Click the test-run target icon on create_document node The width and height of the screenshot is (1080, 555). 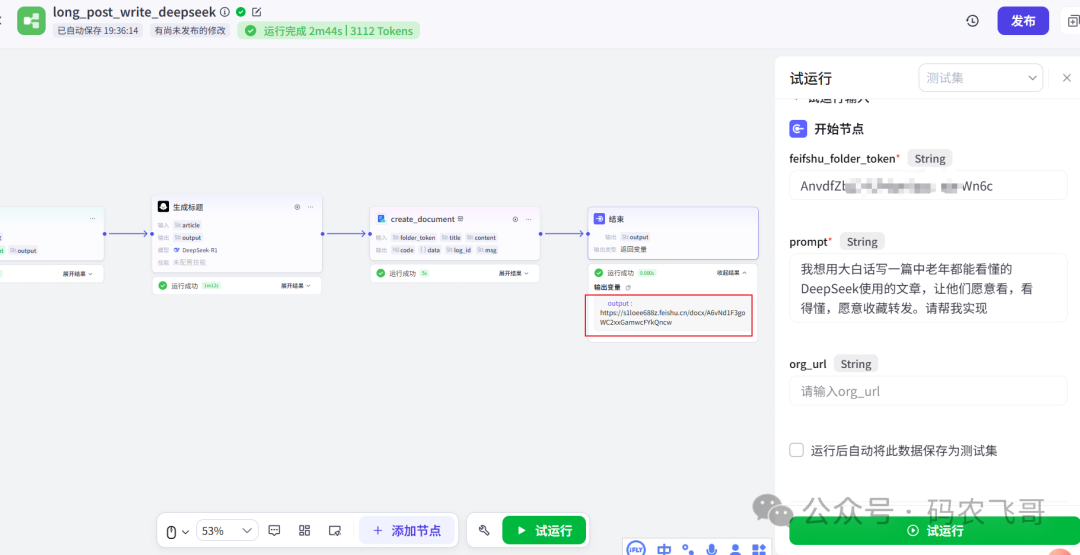(x=515, y=219)
